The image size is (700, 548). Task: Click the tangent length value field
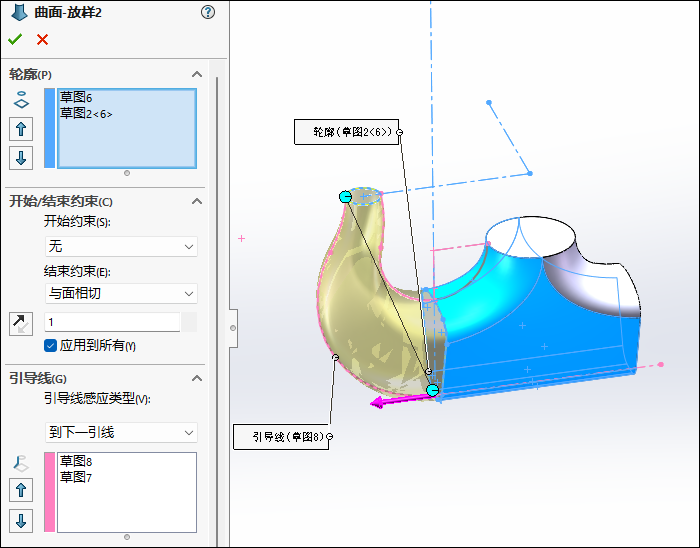pos(112,322)
